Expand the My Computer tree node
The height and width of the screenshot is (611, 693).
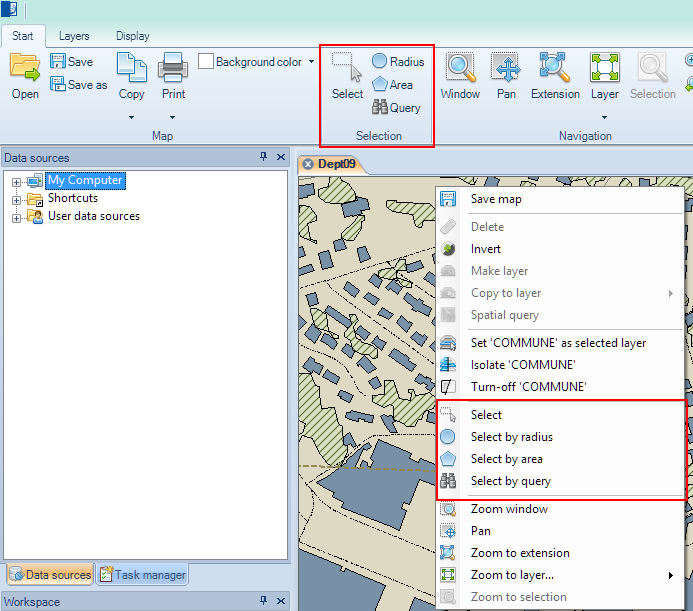point(17,181)
